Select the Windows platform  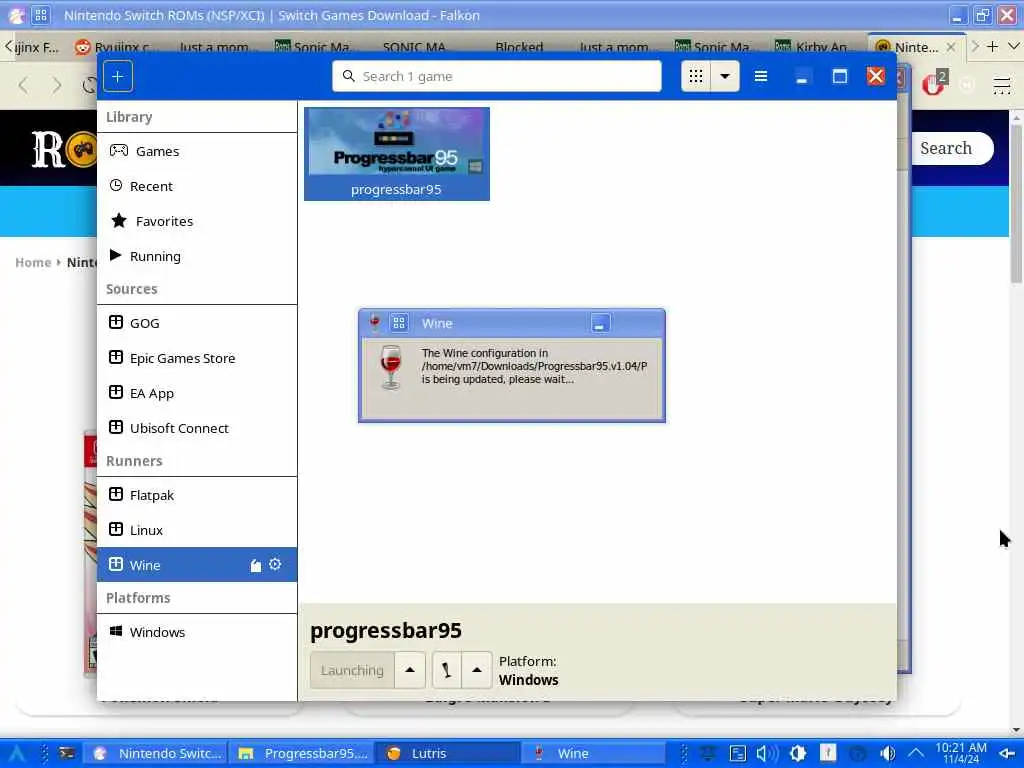197,632
